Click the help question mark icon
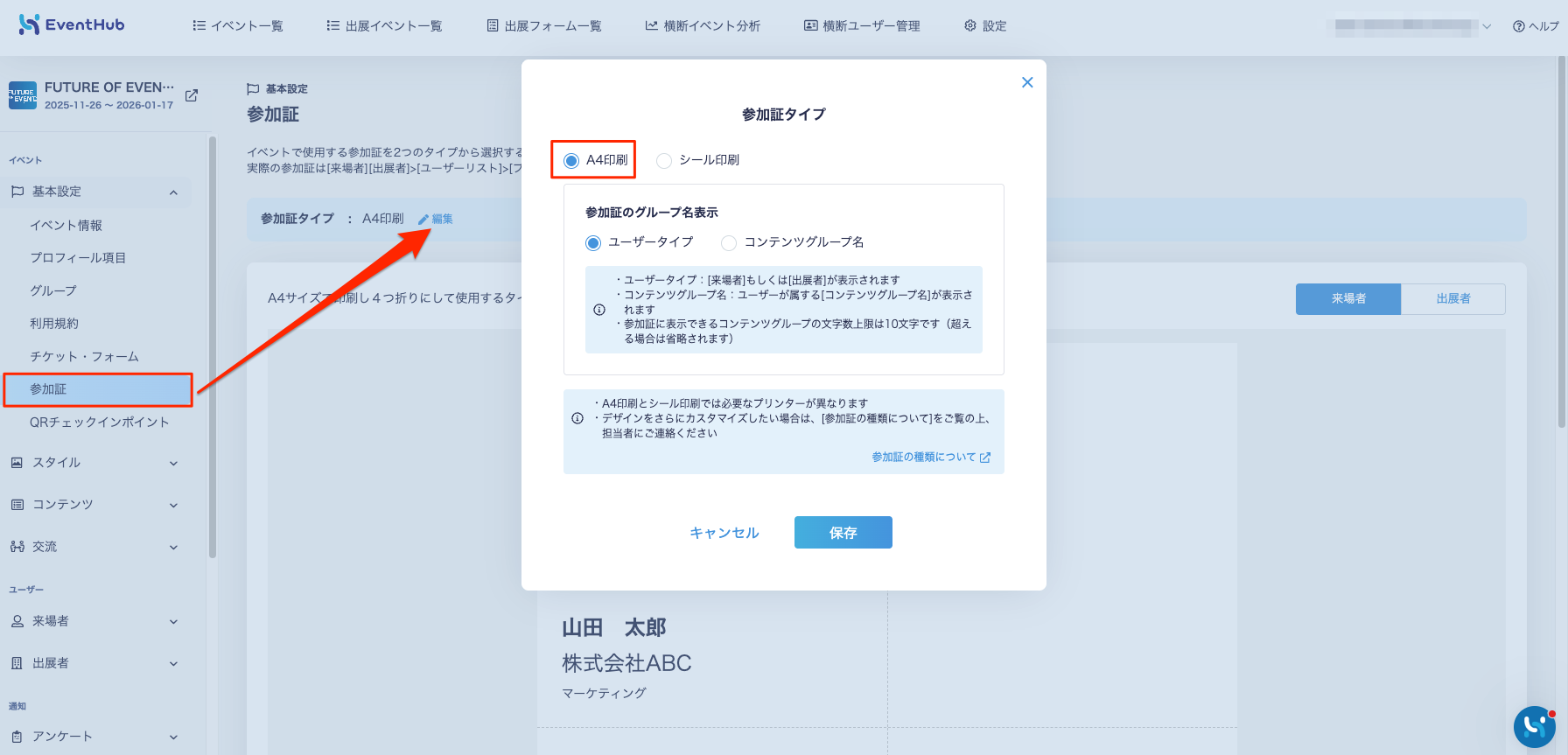Image resolution: width=1568 pixels, height=755 pixels. tap(1519, 26)
